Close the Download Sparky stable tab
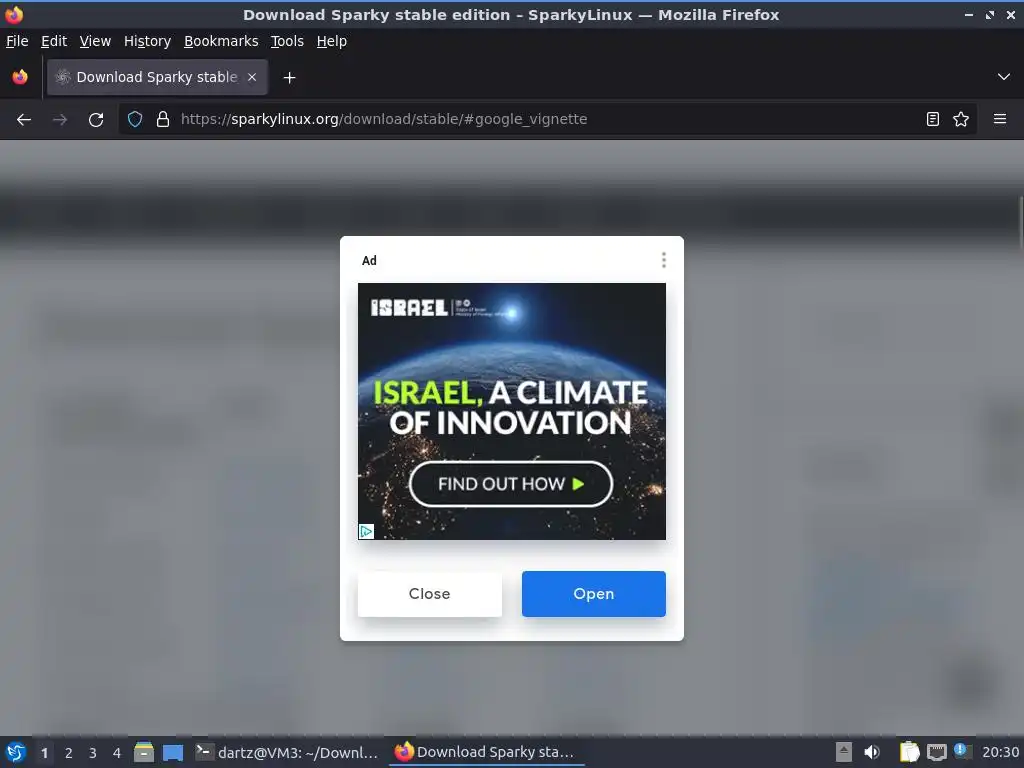 252,77
